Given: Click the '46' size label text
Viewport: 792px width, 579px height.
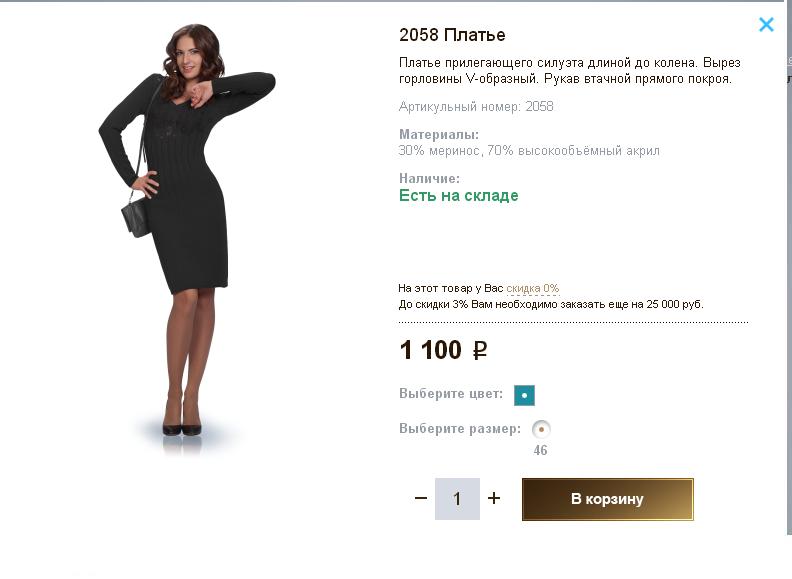Looking at the screenshot, I should pyautogui.click(x=541, y=451).
